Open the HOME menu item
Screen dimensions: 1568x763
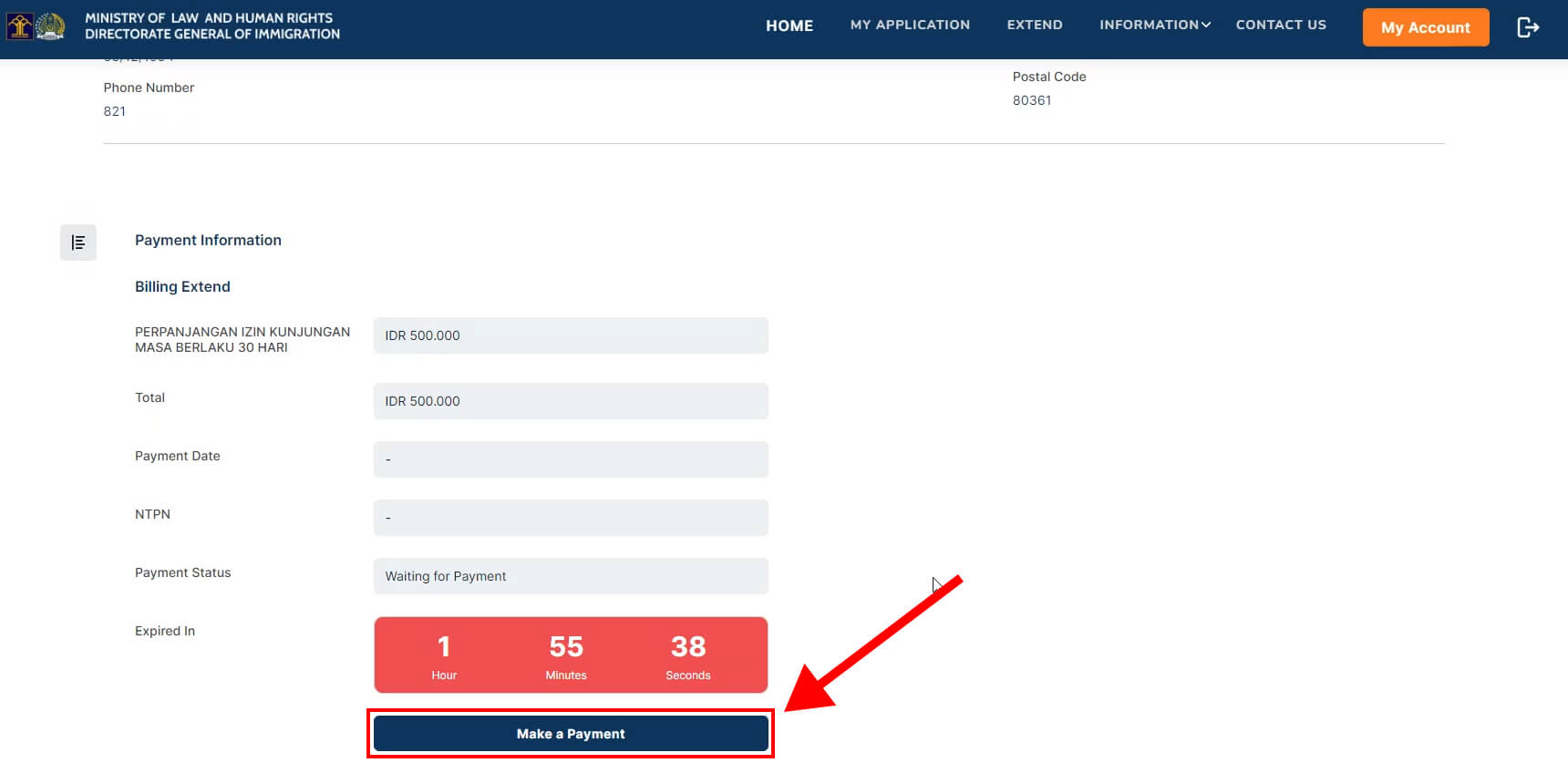point(789,26)
